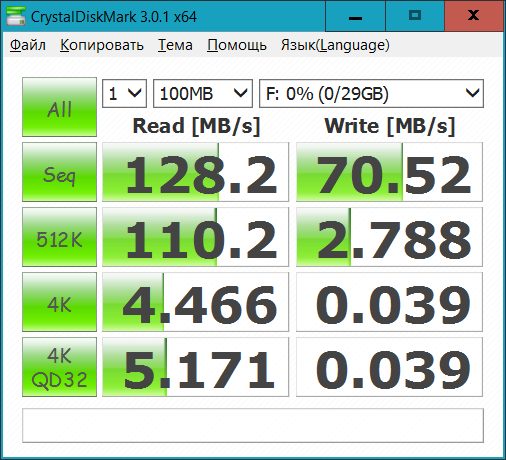The width and height of the screenshot is (506, 460).
Task: Open the test run count dropdown
Action: [x=124, y=94]
